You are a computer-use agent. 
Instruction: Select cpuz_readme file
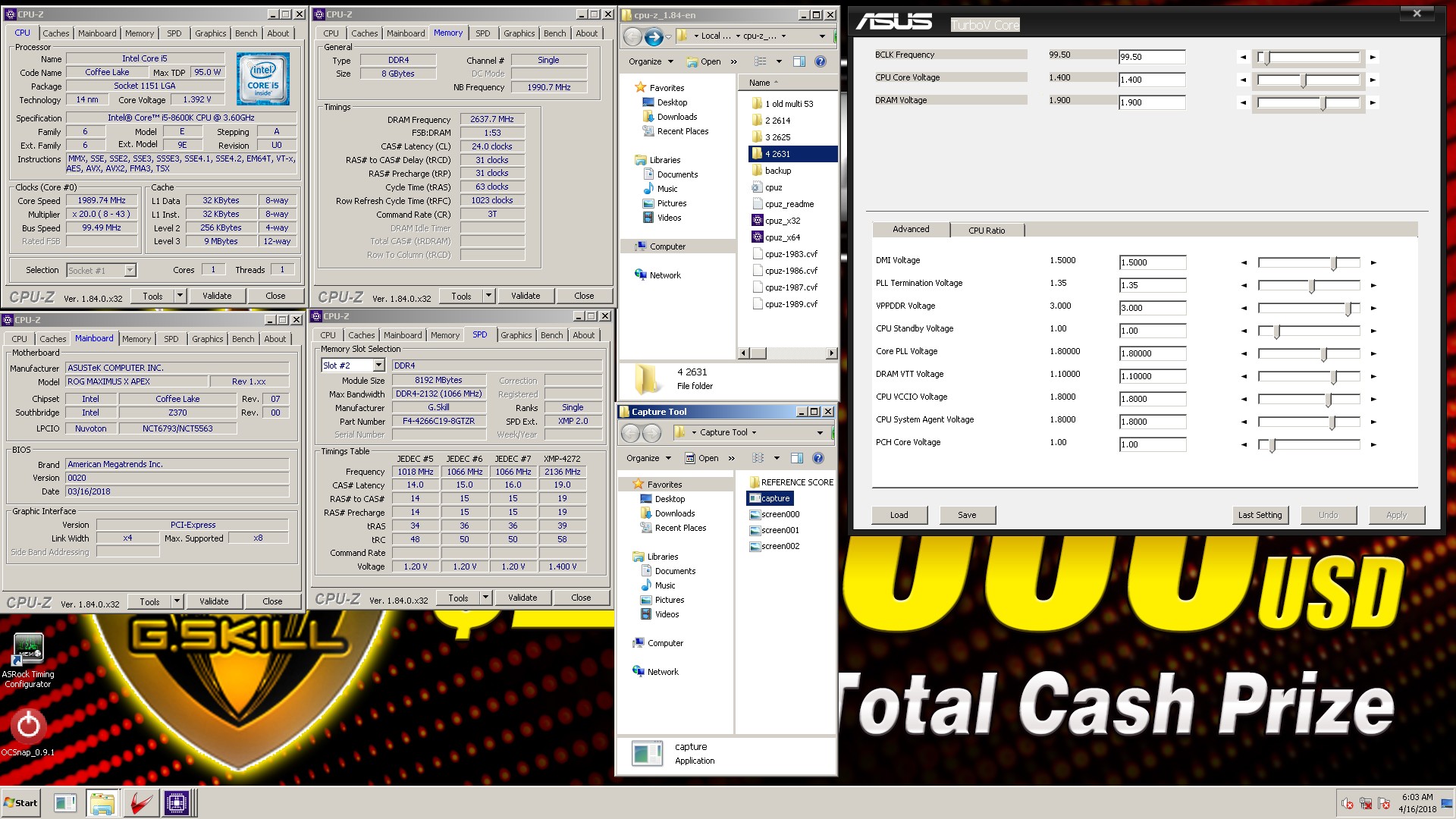tap(783, 204)
